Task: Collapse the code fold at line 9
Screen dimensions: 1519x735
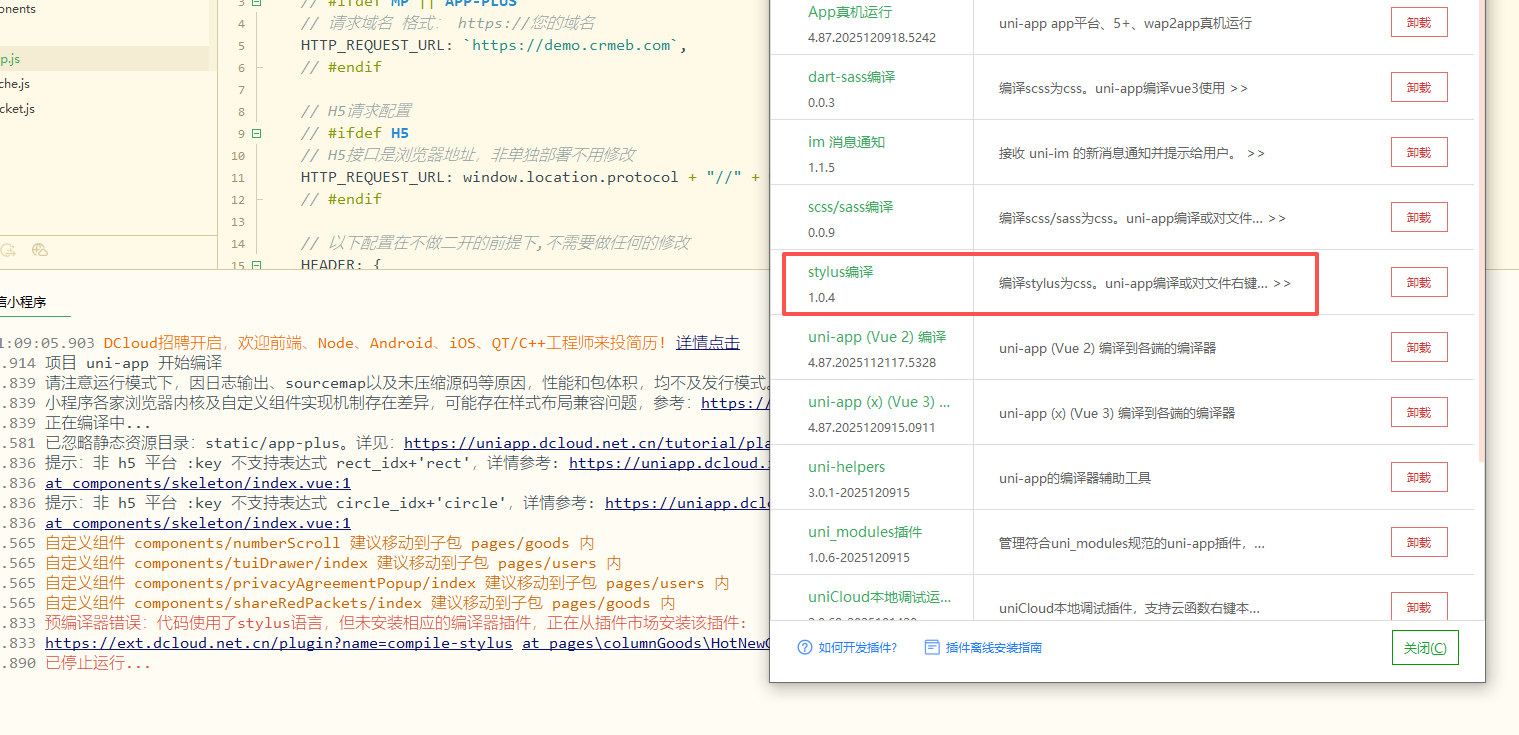Action: (257, 133)
